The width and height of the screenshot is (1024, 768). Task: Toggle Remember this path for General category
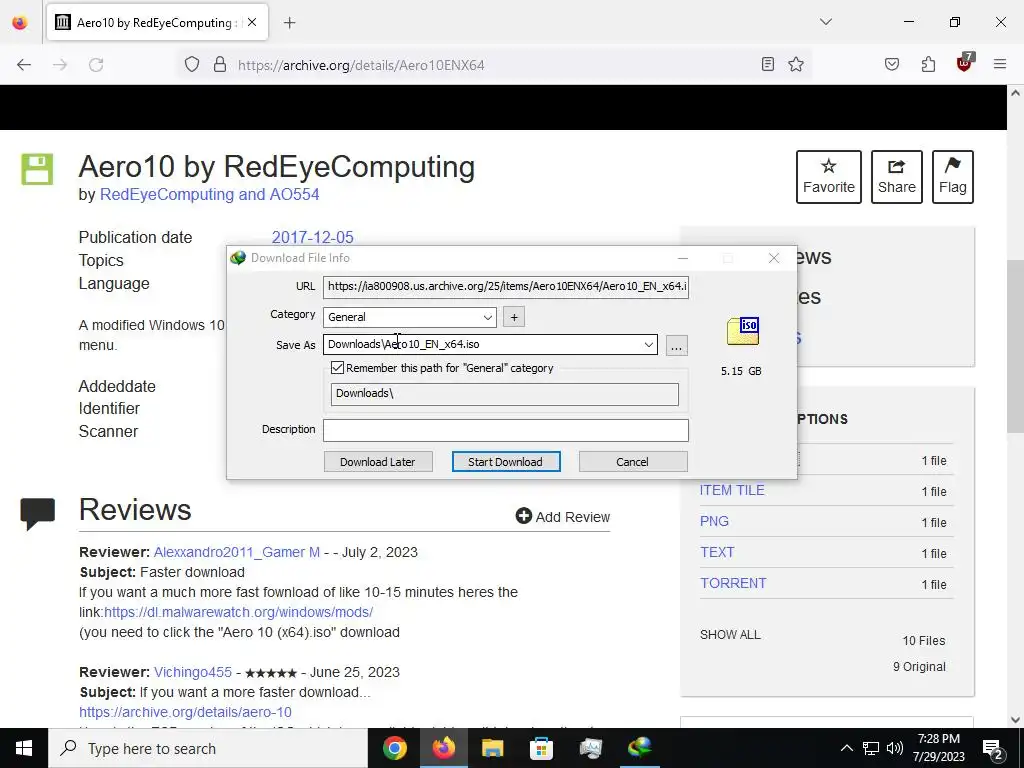(337, 368)
